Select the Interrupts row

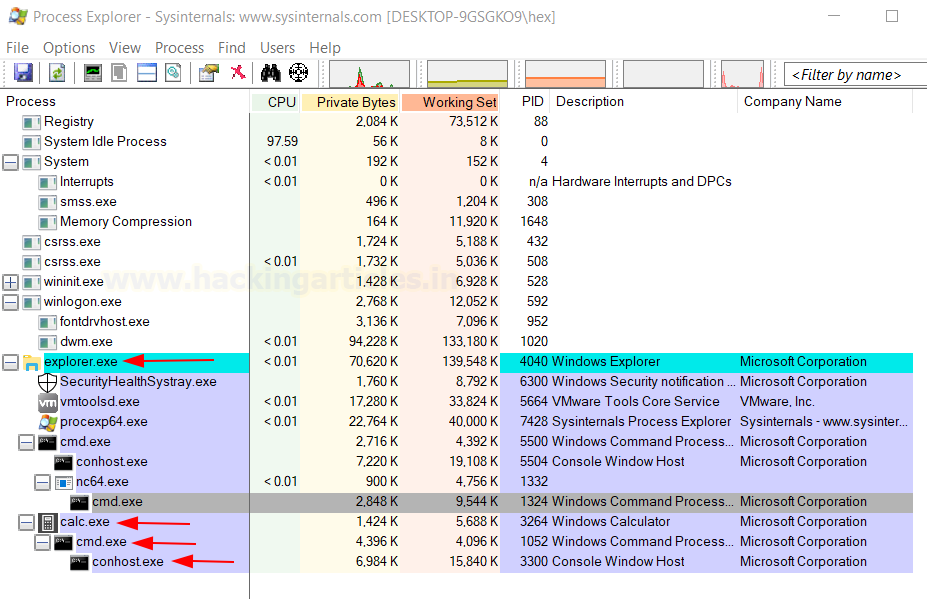(458, 182)
